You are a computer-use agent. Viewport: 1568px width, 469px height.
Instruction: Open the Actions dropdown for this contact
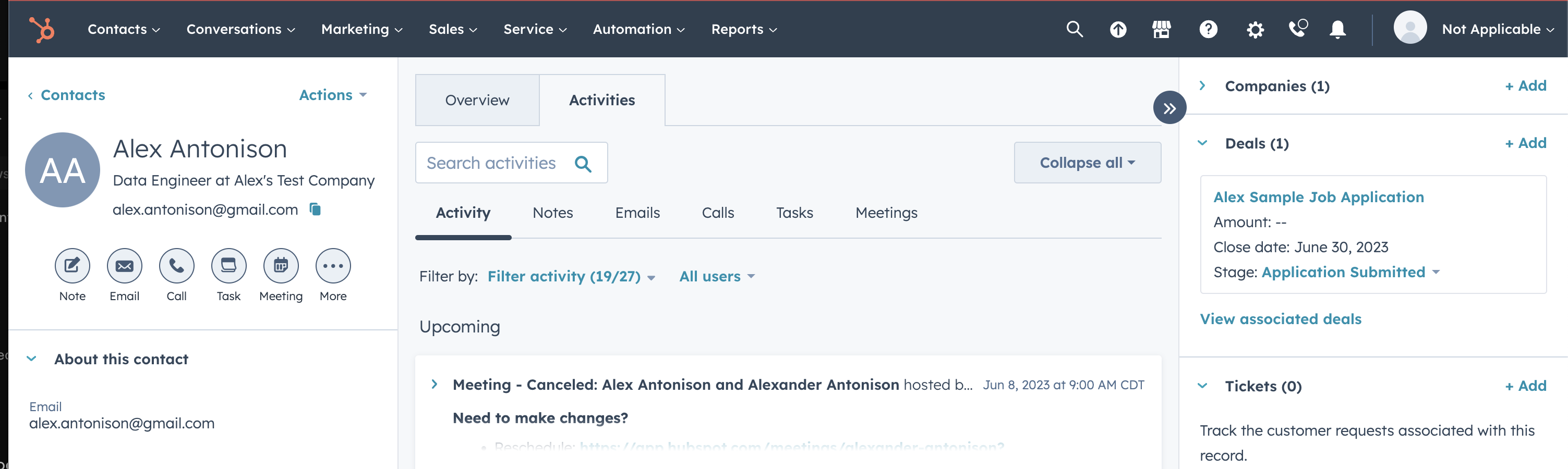pos(333,95)
